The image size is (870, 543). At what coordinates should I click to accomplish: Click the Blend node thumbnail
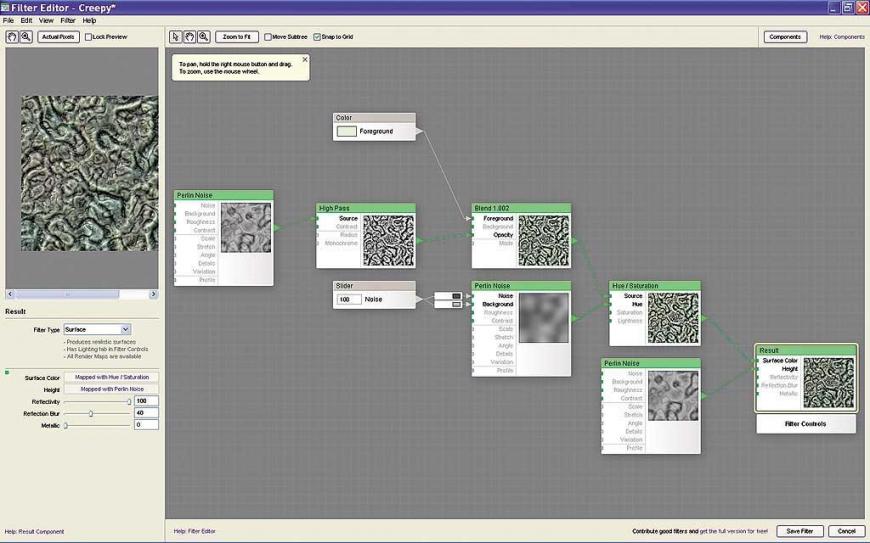coord(544,241)
